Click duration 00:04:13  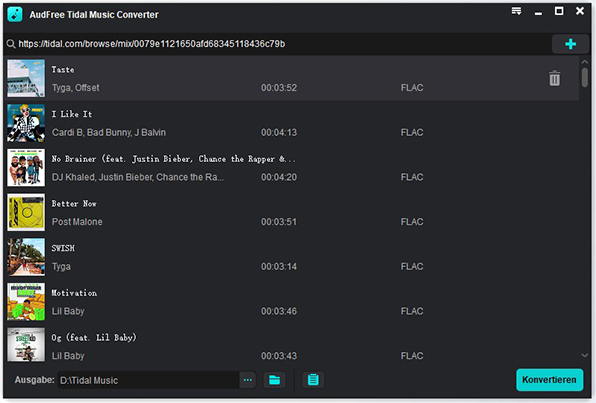[279, 132]
